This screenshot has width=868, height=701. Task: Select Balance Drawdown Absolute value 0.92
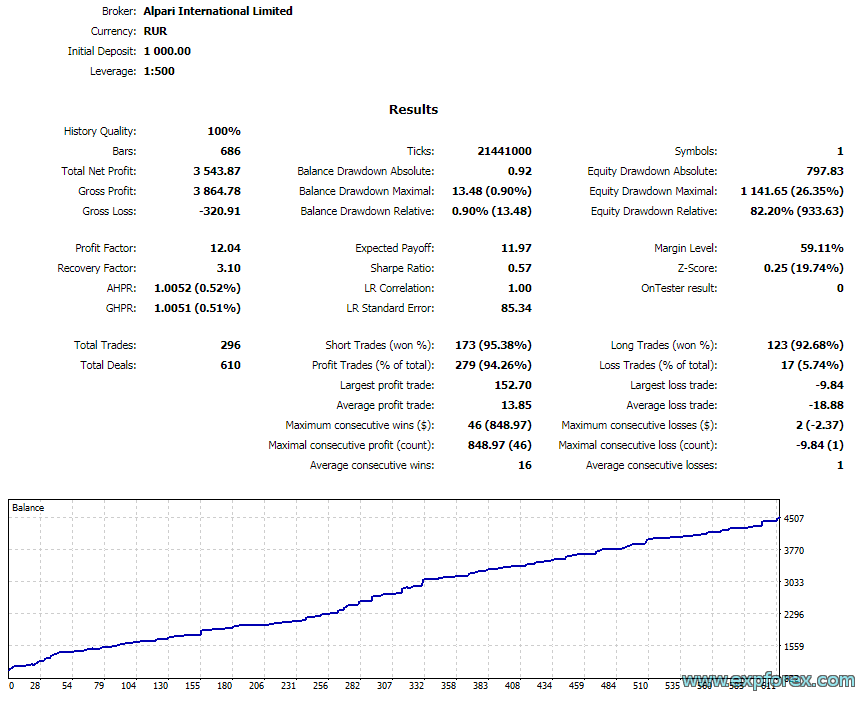coord(520,171)
